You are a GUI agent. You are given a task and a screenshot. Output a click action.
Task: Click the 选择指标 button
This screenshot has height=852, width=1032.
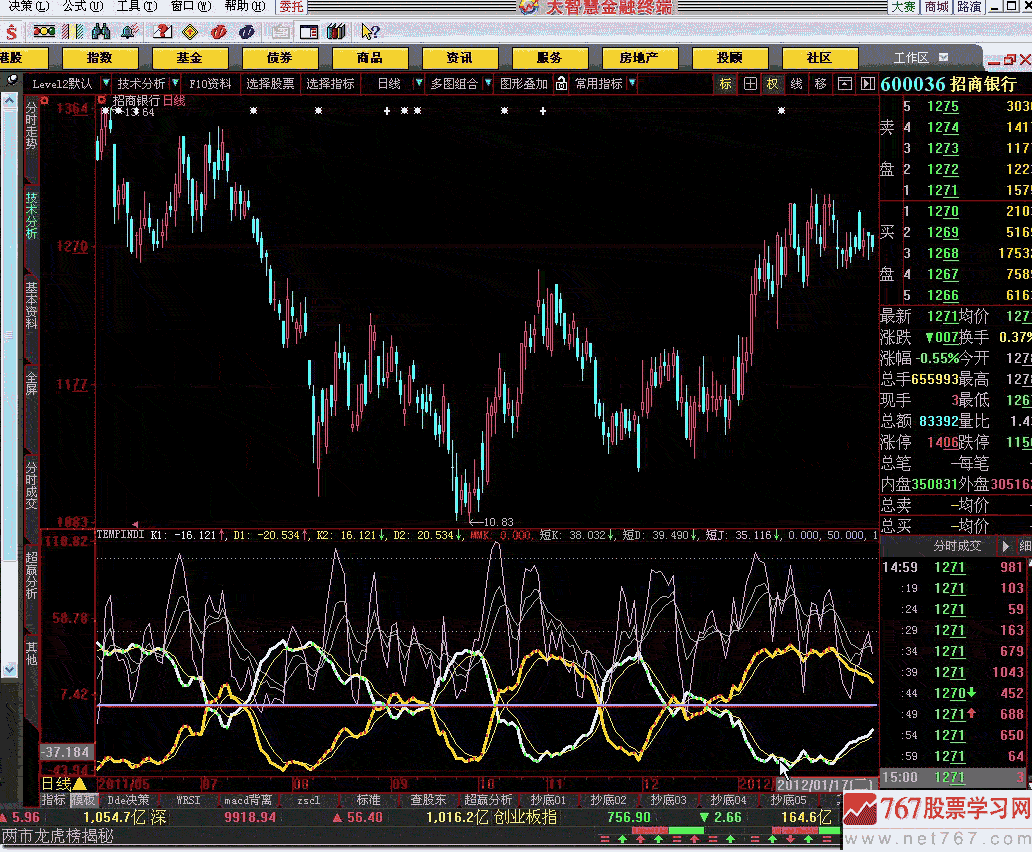[x=330, y=84]
